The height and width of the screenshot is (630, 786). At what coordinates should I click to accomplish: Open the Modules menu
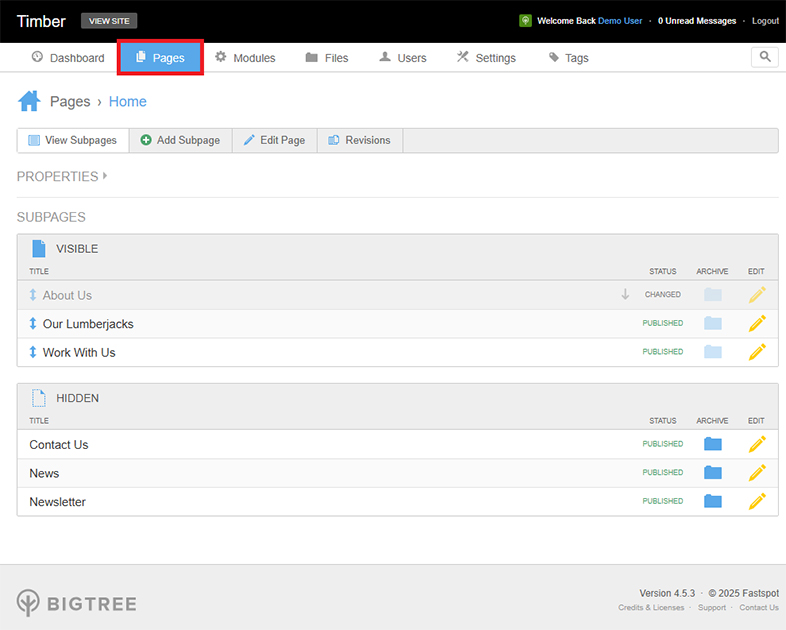click(245, 58)
